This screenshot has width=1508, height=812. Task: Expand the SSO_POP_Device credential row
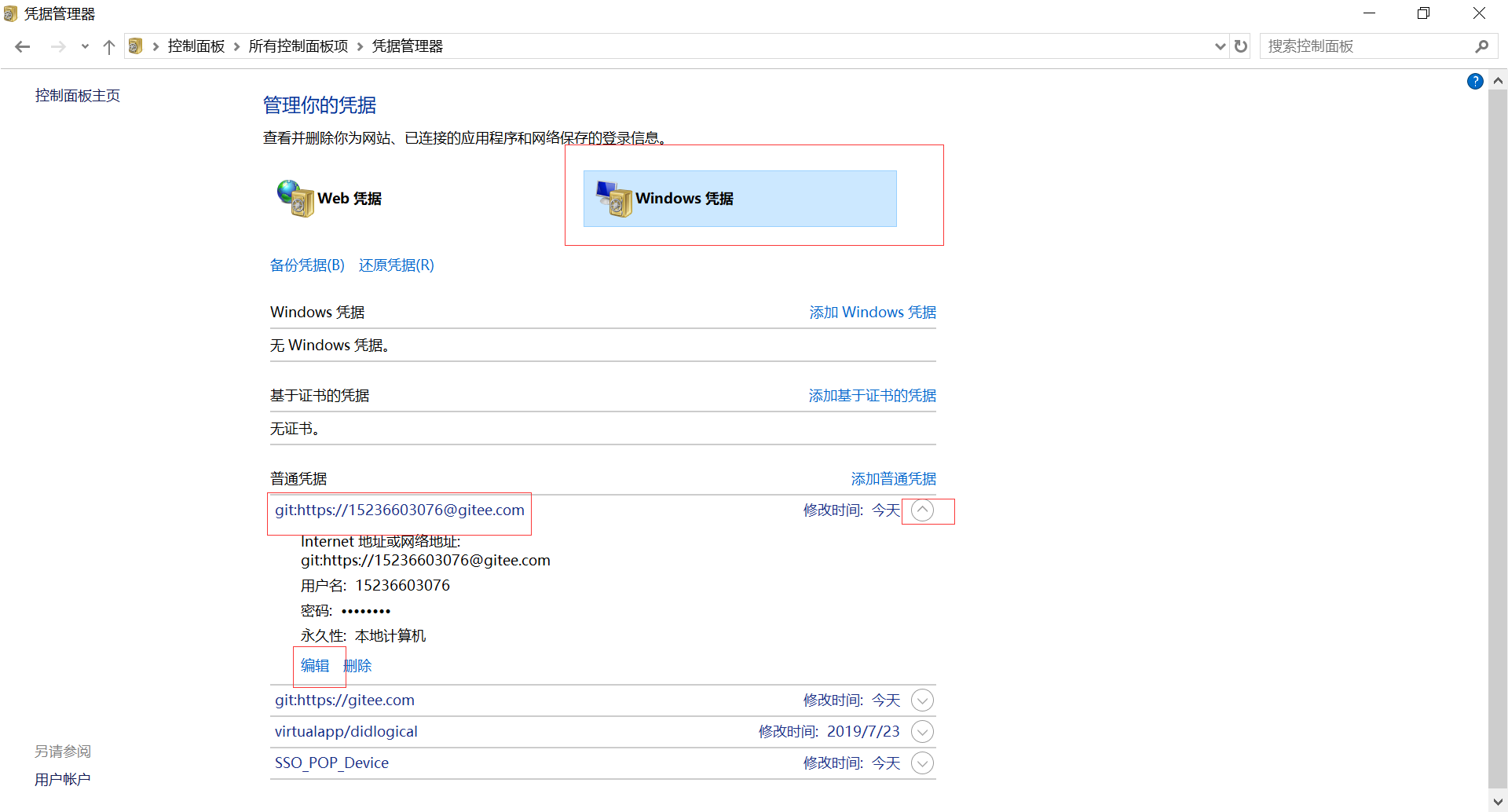(923, 763)
